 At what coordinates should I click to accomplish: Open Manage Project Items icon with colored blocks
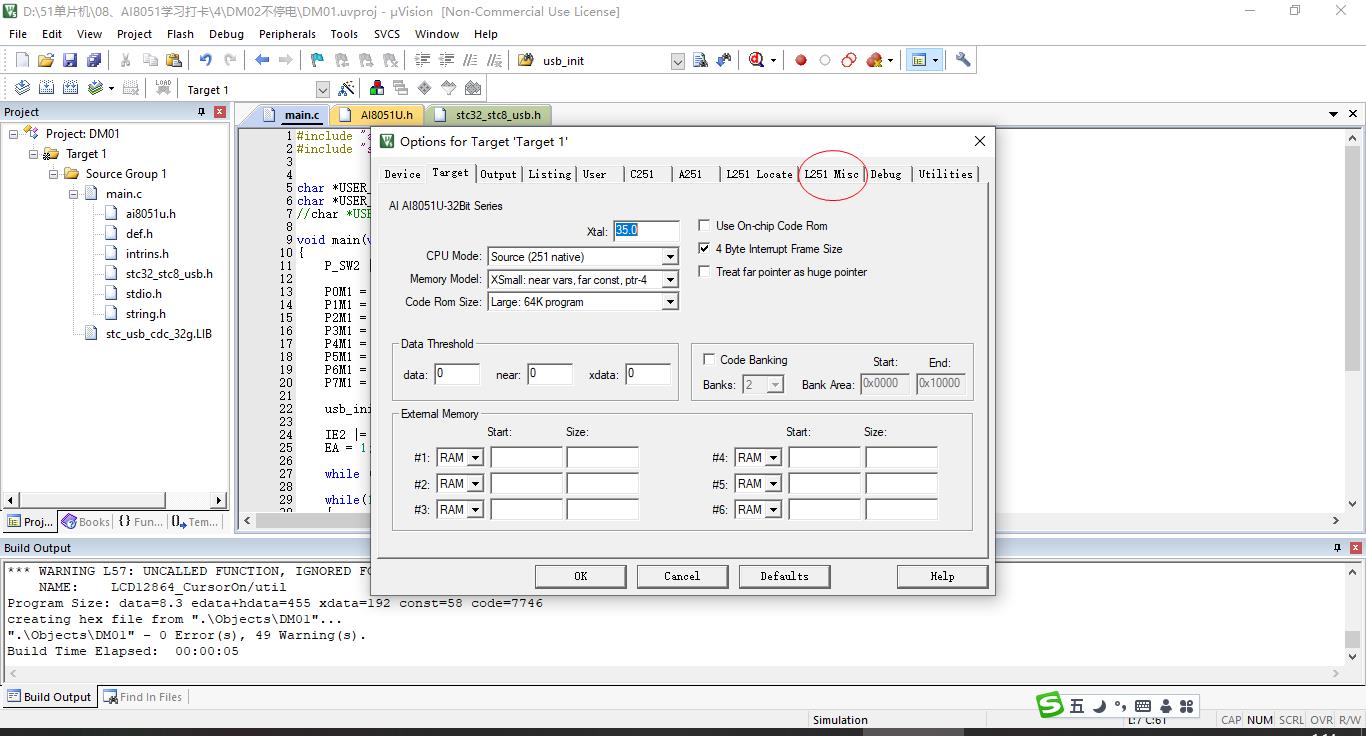(x=376, y=89)
